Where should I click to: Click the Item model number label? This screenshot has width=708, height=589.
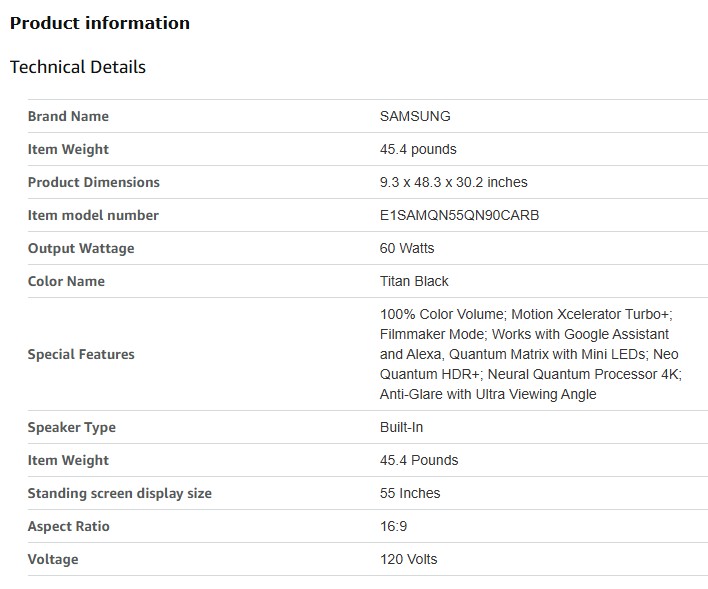93,215
